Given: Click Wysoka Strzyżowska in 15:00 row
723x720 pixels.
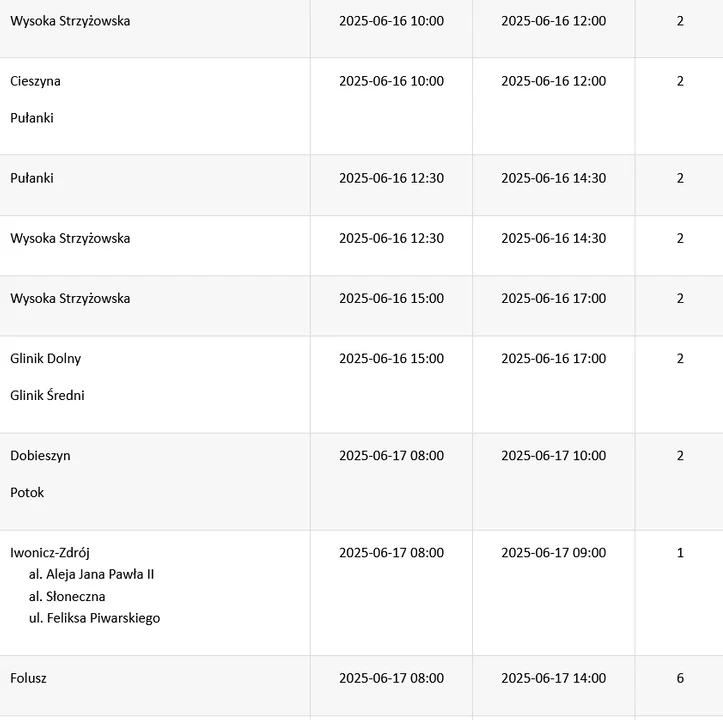Looking at the screenshot, I should [x=70, y=298].
